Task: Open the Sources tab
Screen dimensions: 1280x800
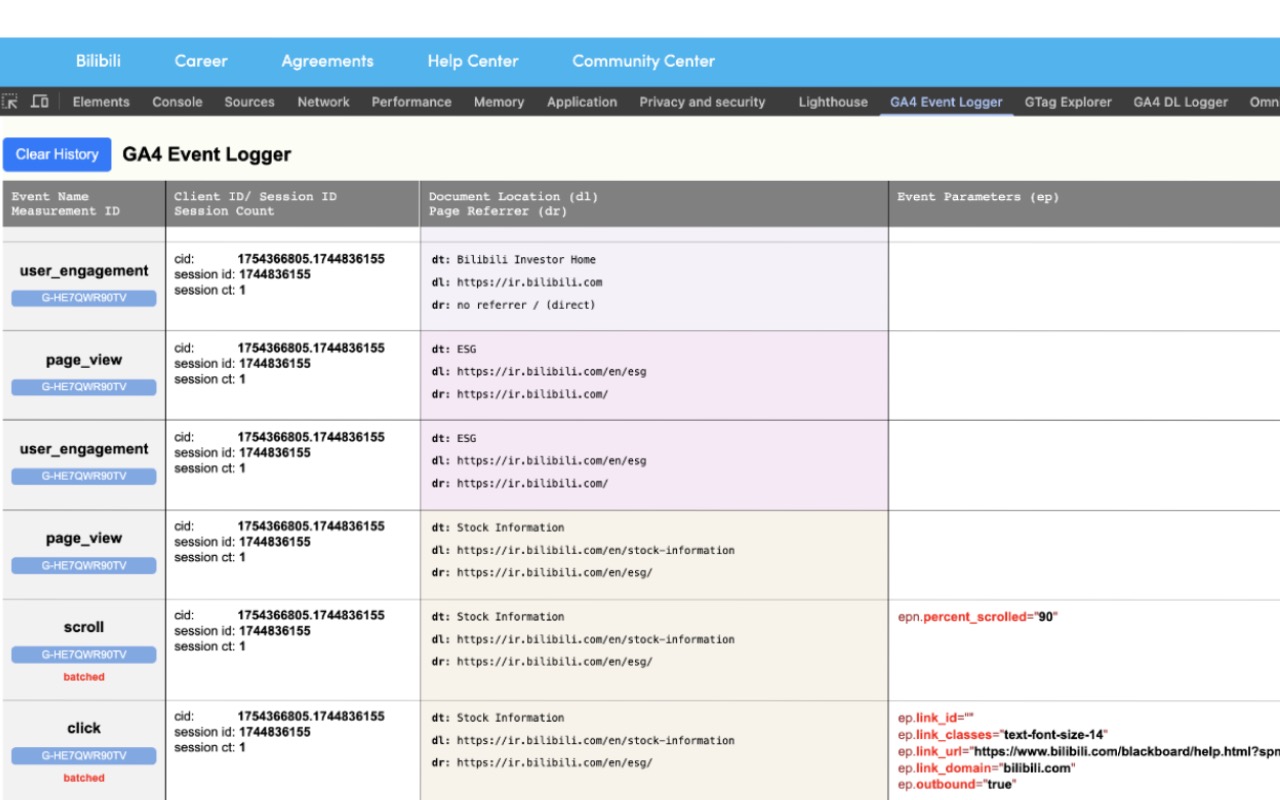Action: point(250,102)
